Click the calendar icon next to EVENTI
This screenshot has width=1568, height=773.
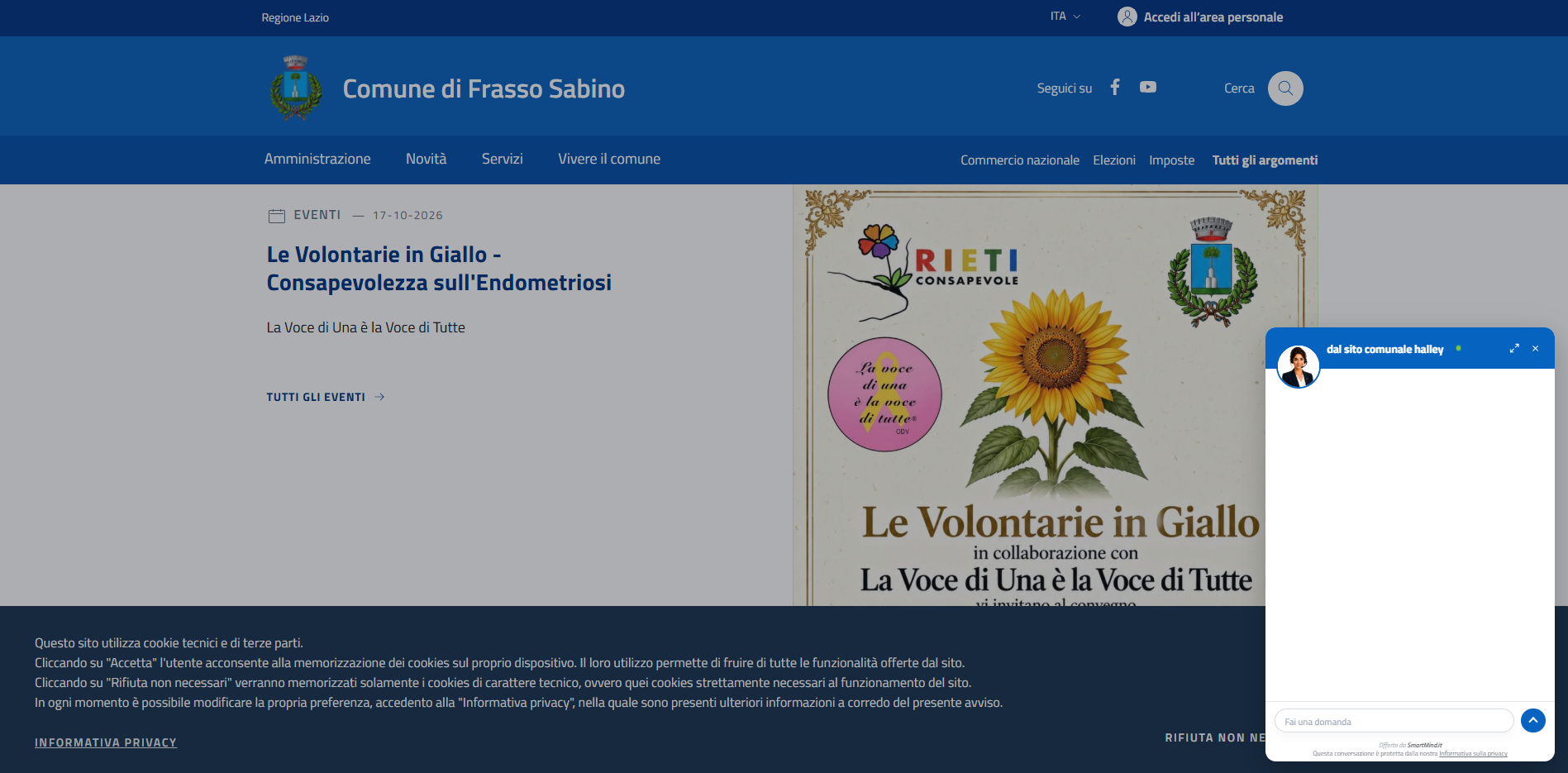click(x=277, y=216)
